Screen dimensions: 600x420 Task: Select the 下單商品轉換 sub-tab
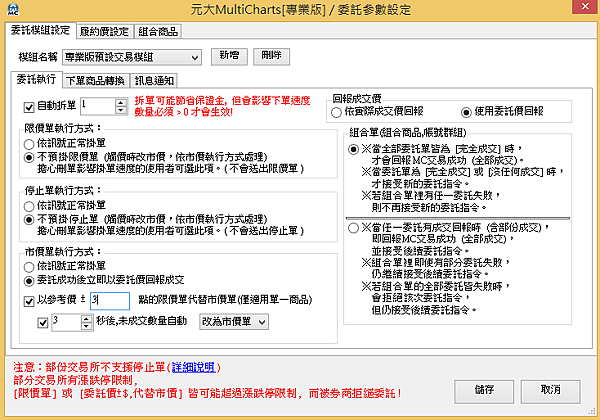coord(95,80)
